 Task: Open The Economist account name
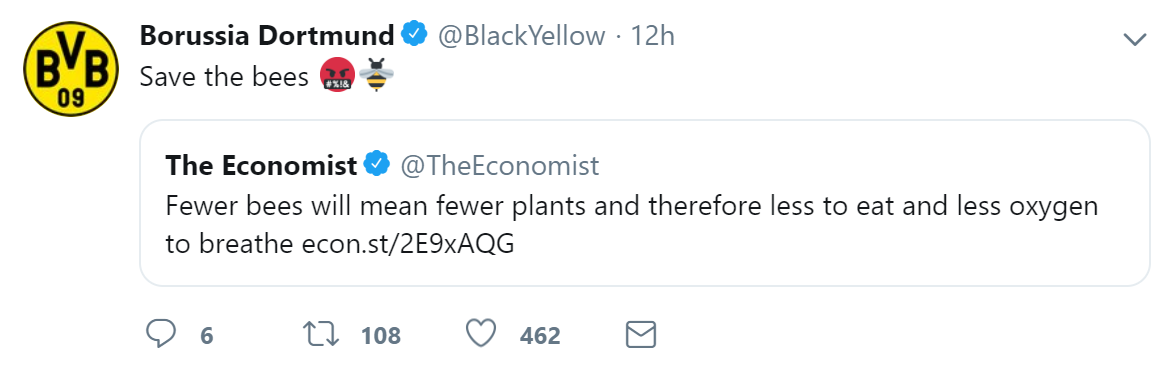pos(261,165)
